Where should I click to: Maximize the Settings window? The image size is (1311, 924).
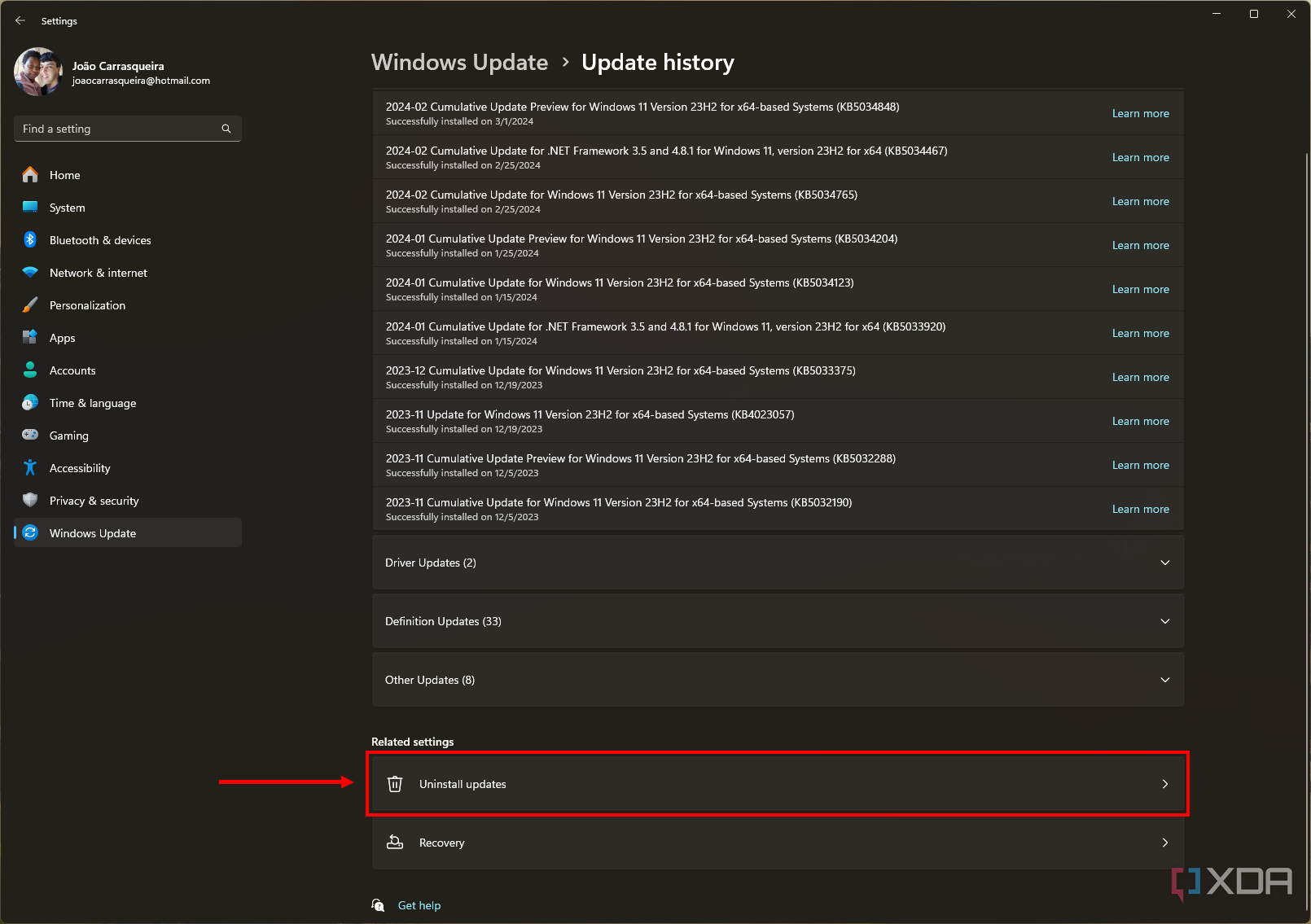click(1254, 14)
